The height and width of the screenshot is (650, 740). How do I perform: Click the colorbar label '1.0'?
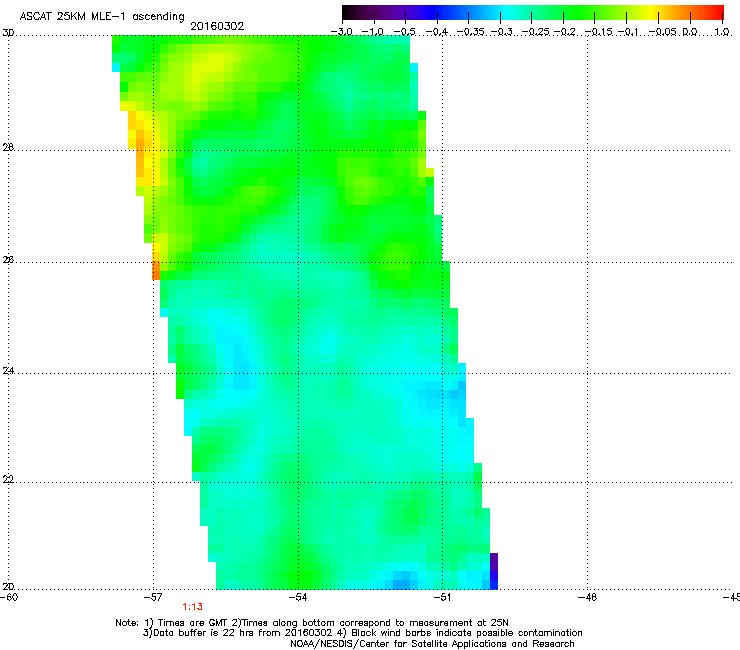coord(722,32)
